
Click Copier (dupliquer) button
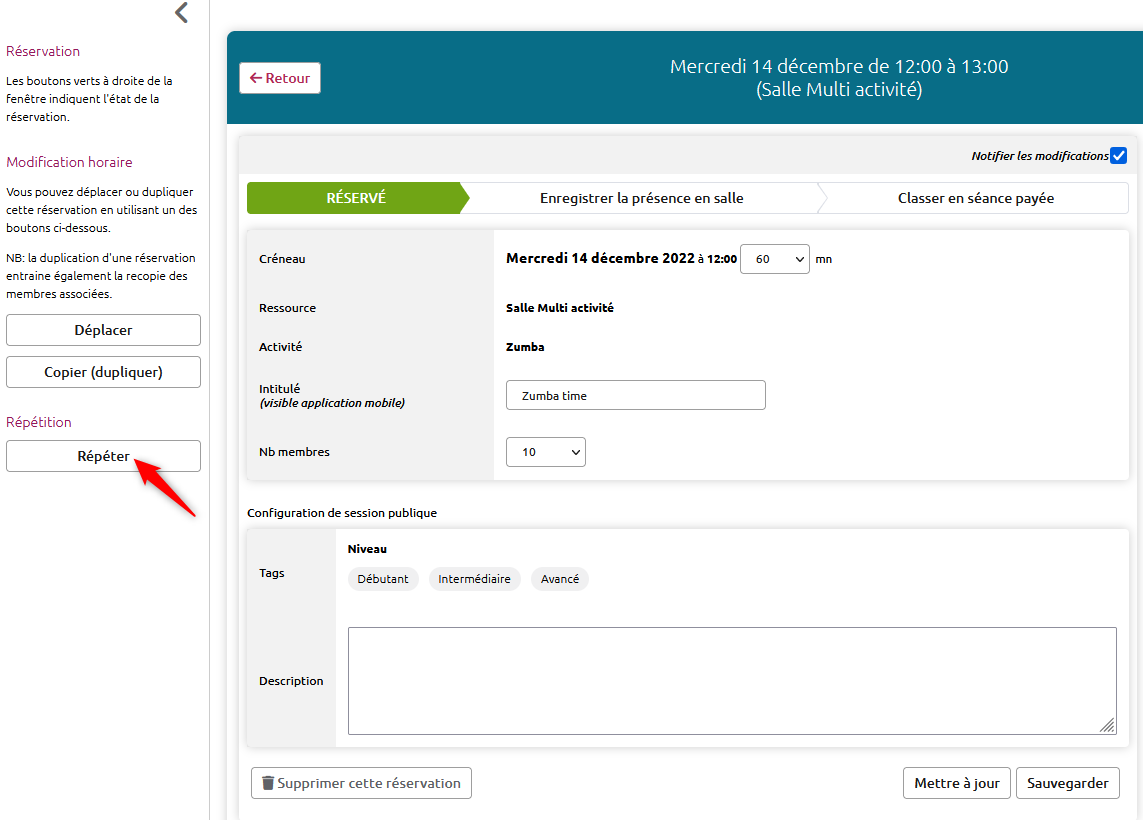tap(103, 372)
